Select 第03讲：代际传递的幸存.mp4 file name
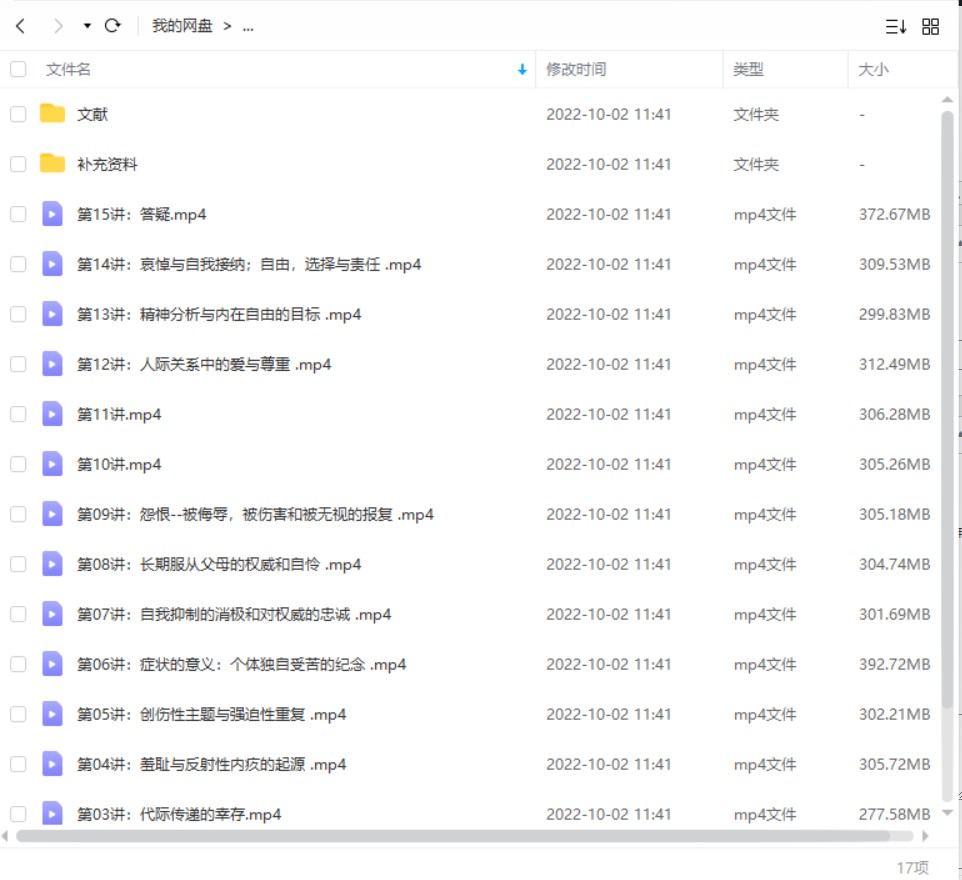962x880 pixels. point(179,814)
